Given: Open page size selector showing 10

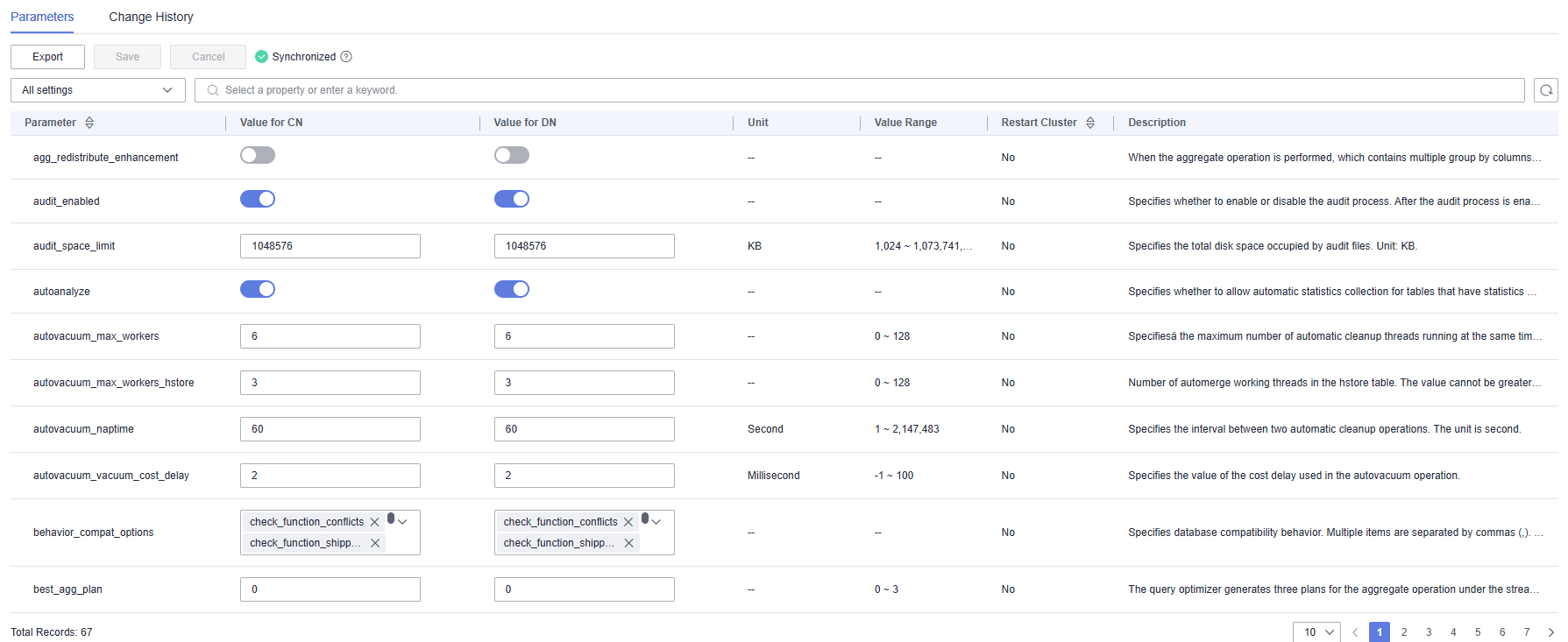Looking at the screenshot, I should pyautogui.click(x=1316, y=632).
